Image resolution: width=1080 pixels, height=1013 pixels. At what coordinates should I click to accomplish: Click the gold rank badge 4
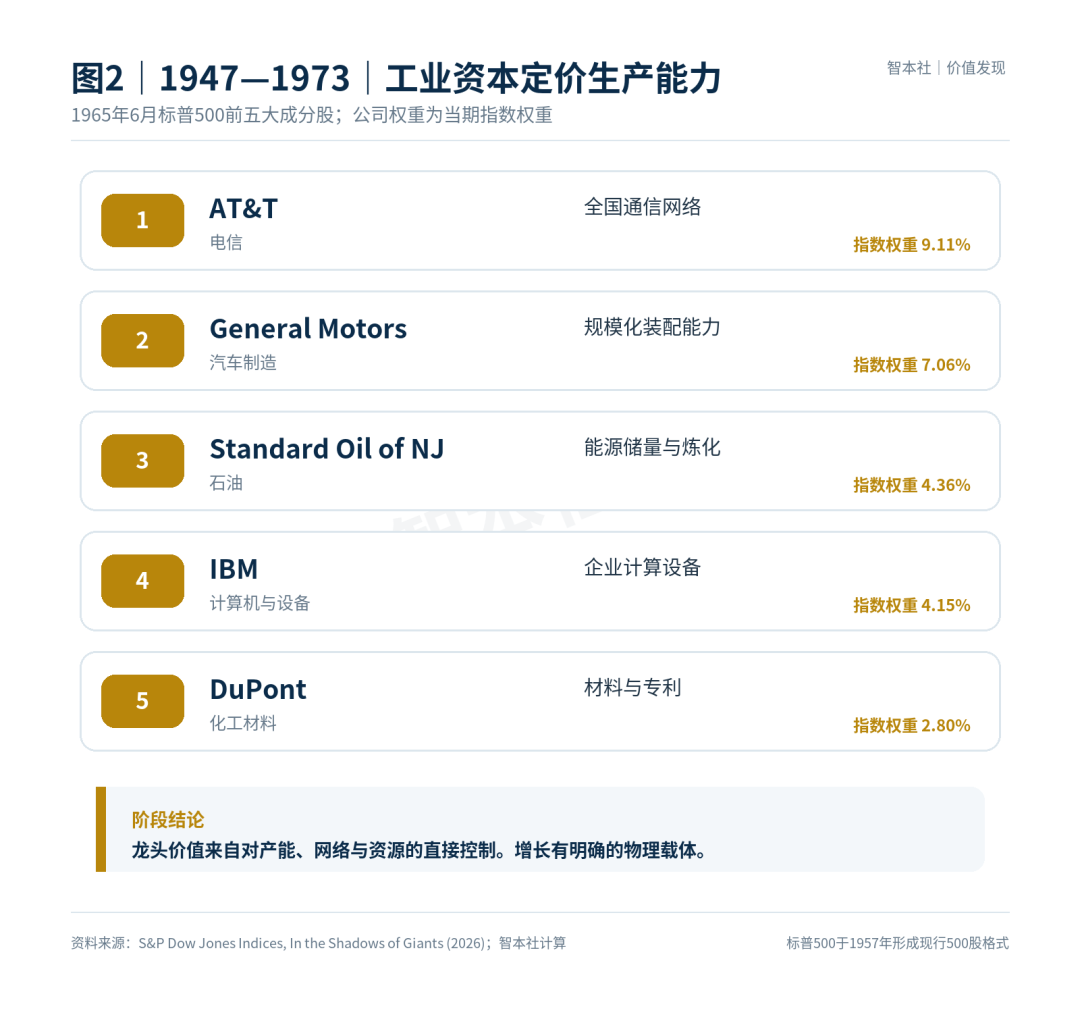tap(143, 581)
